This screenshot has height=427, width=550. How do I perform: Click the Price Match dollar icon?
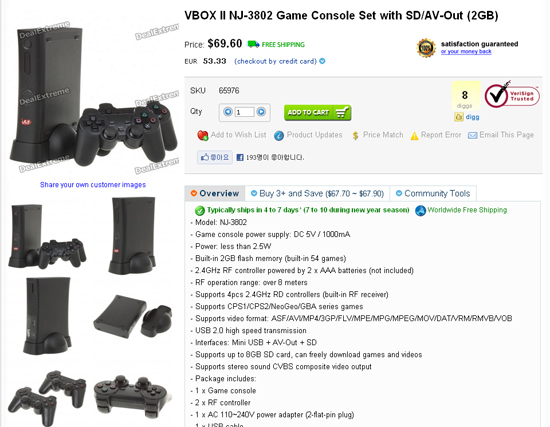point(355,135)
